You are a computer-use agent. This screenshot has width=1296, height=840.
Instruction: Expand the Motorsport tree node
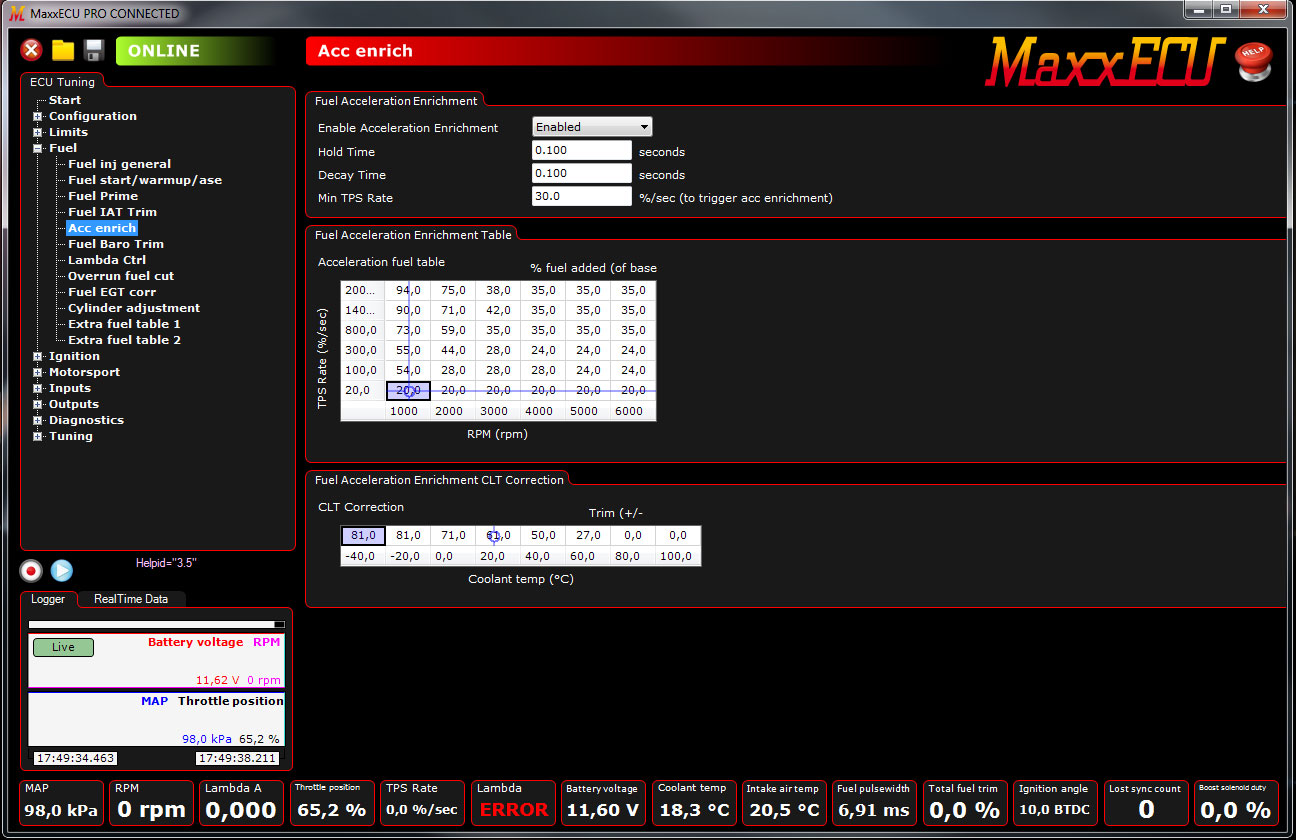tap(38, 372)
